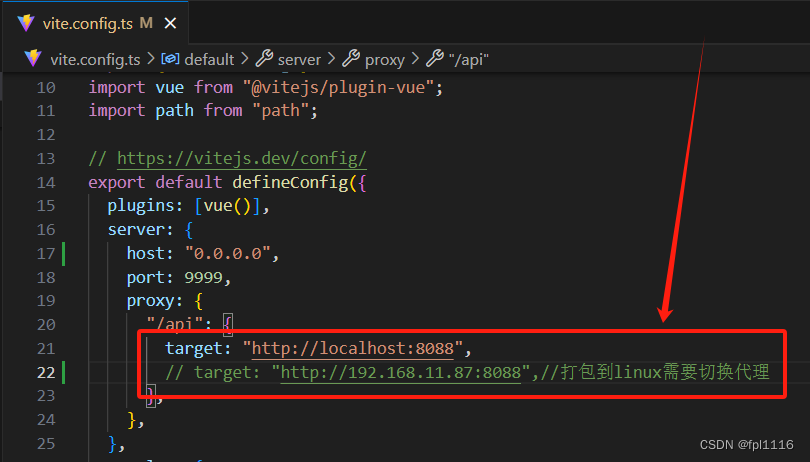810x462 pixels.
Task: Click the proxy: { line
Action: (165, 301)
